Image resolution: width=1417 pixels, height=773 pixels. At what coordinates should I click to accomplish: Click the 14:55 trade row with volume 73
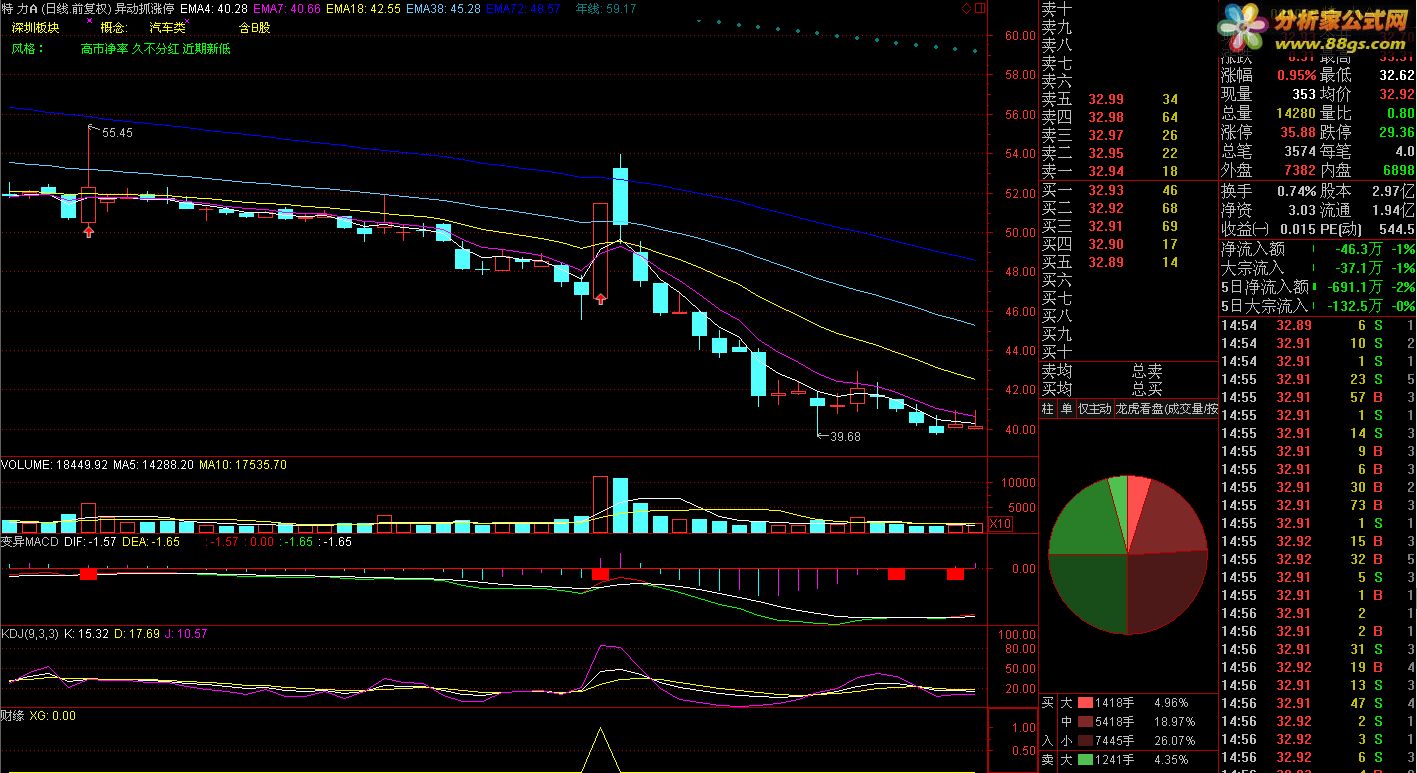point(1318,505)
